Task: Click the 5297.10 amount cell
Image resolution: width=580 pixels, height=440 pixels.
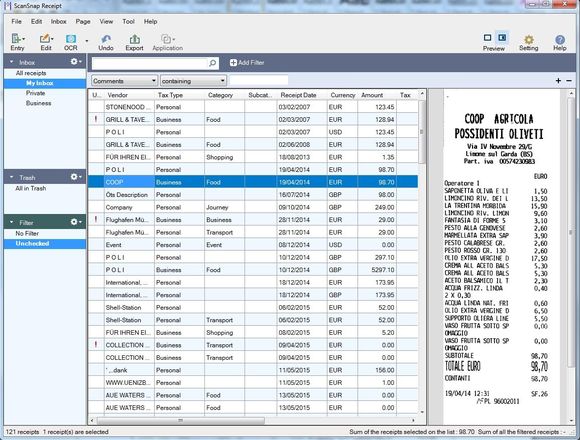Action: 377,270
